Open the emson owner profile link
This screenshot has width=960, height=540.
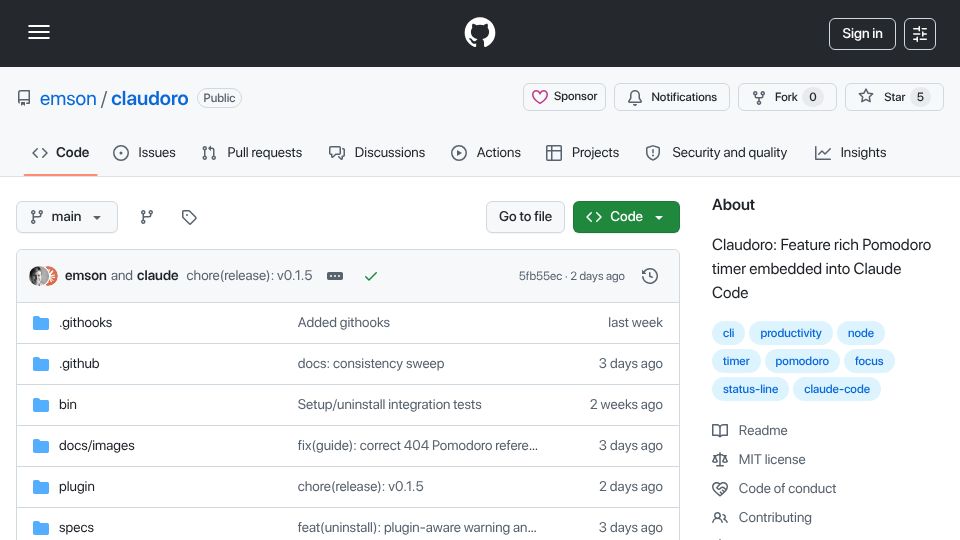click(68, 98)
